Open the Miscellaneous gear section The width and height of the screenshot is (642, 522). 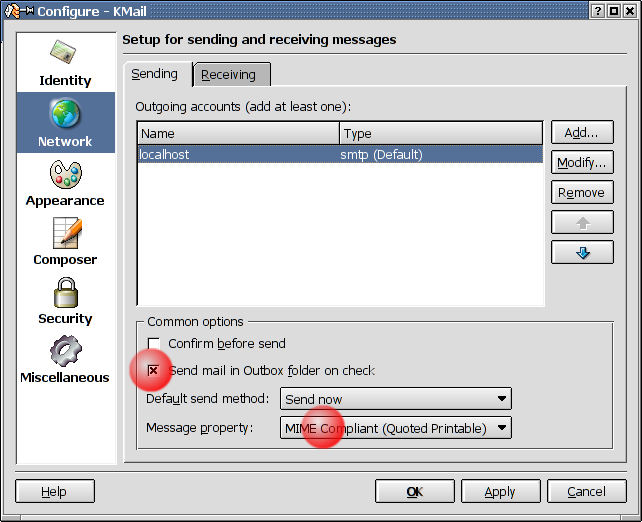66,359
